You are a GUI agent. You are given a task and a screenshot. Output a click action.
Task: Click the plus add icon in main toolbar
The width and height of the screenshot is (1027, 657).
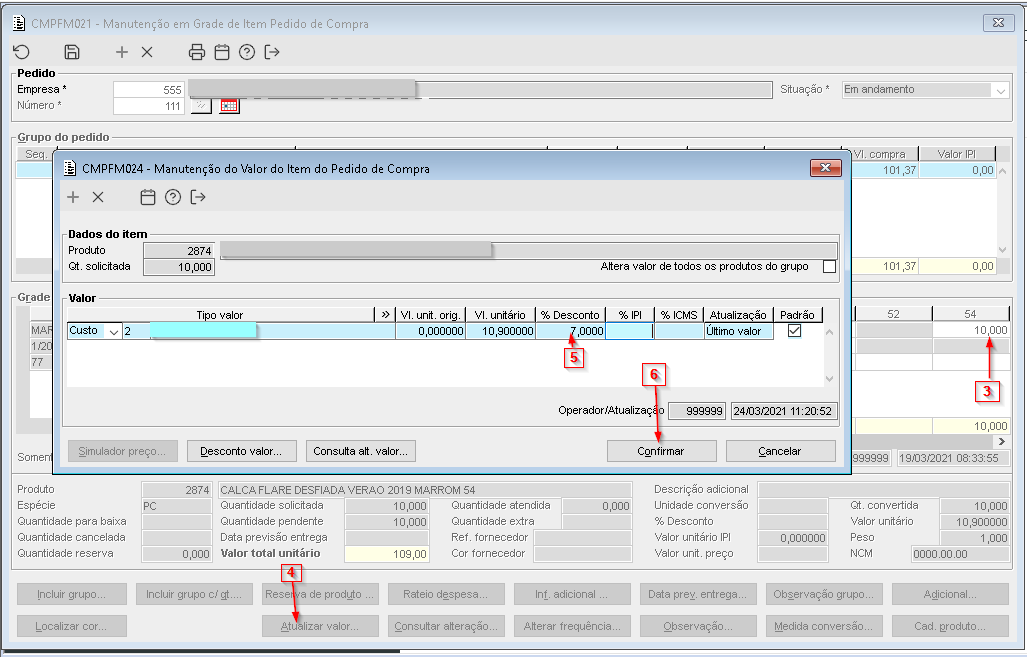point(122,52)
